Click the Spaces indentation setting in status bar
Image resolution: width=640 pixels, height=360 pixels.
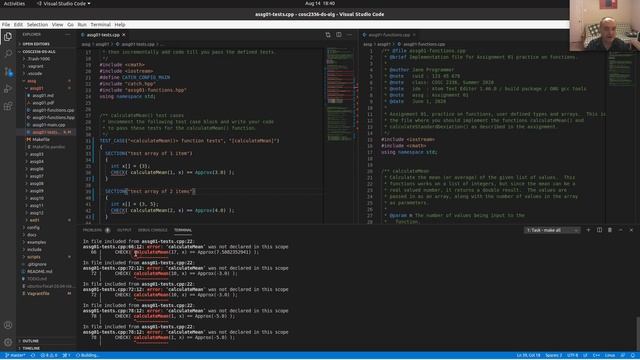coord(553,356)
